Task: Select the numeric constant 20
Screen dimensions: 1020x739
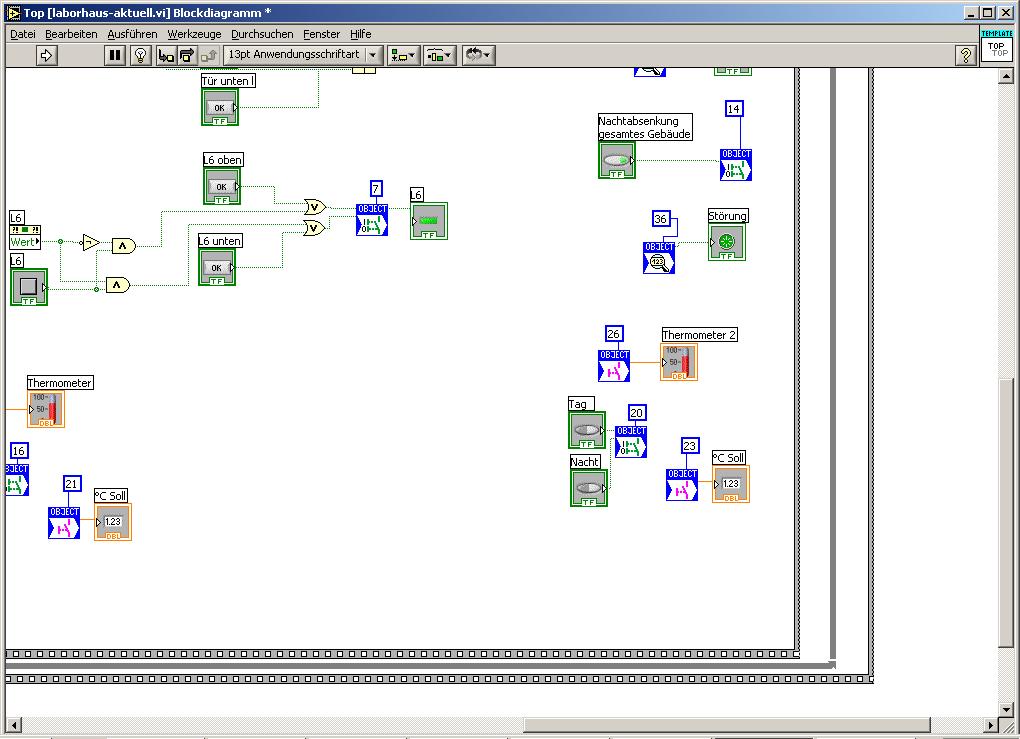Action: (637, 412)
